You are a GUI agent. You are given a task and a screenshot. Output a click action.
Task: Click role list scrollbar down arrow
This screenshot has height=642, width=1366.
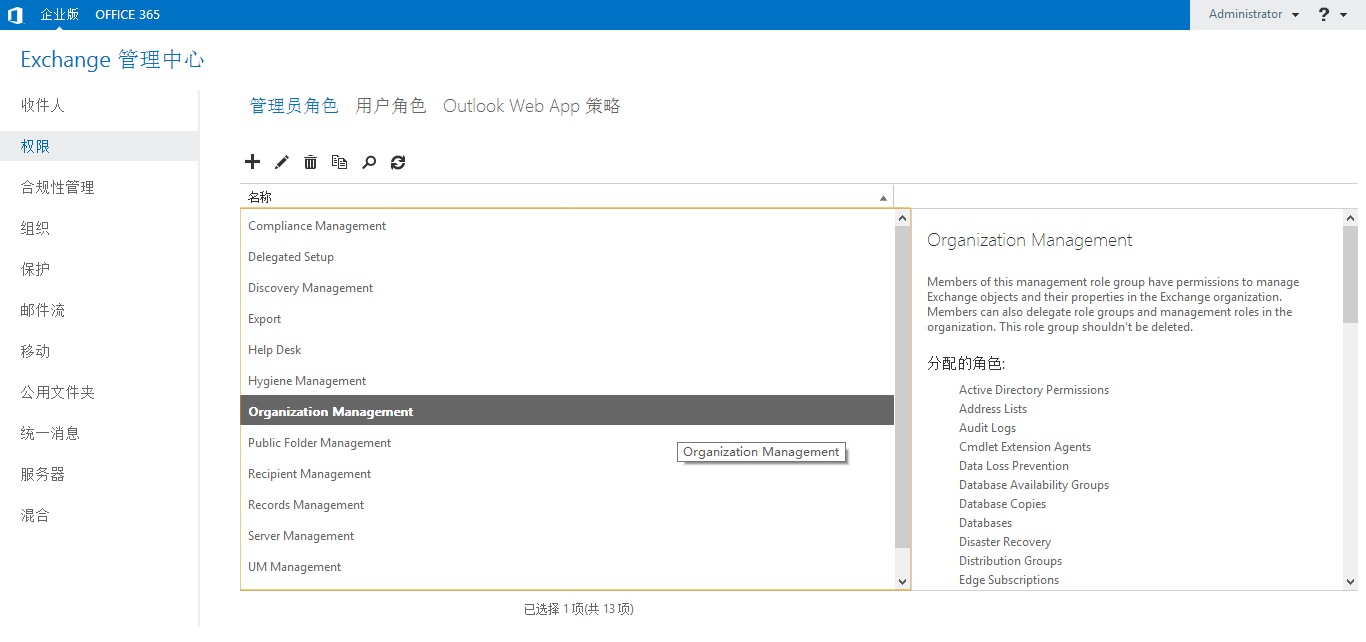point(903,581)
